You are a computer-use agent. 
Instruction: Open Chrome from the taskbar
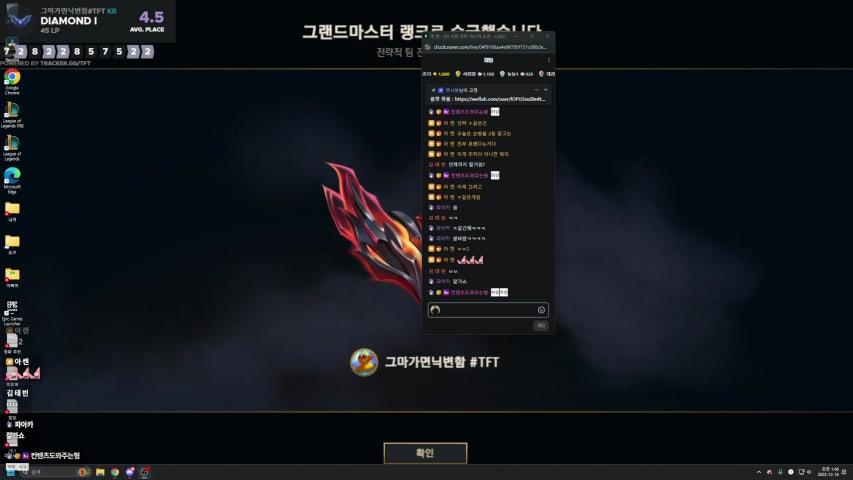[115, 472]
